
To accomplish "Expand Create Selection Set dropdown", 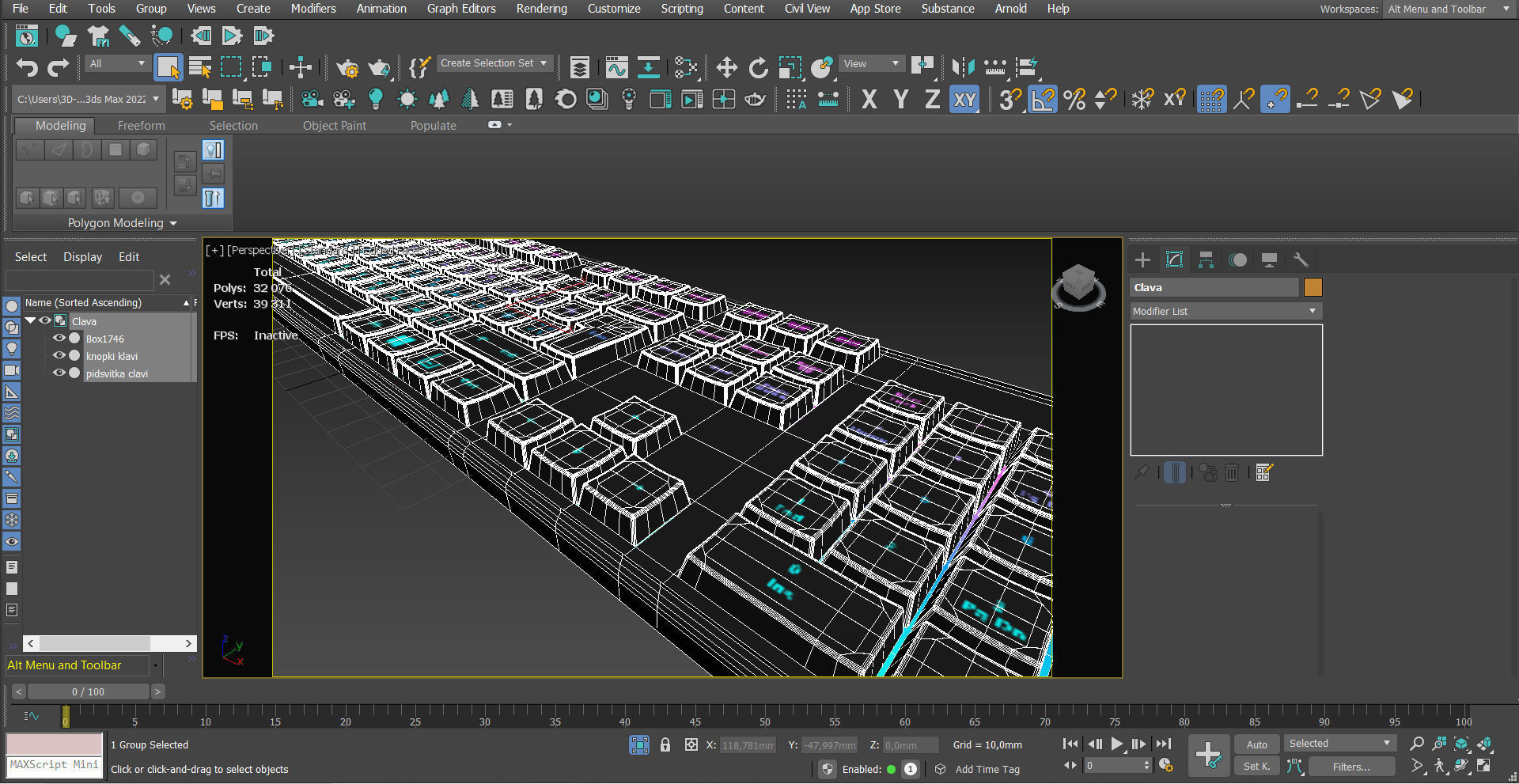I will [543, 63].
